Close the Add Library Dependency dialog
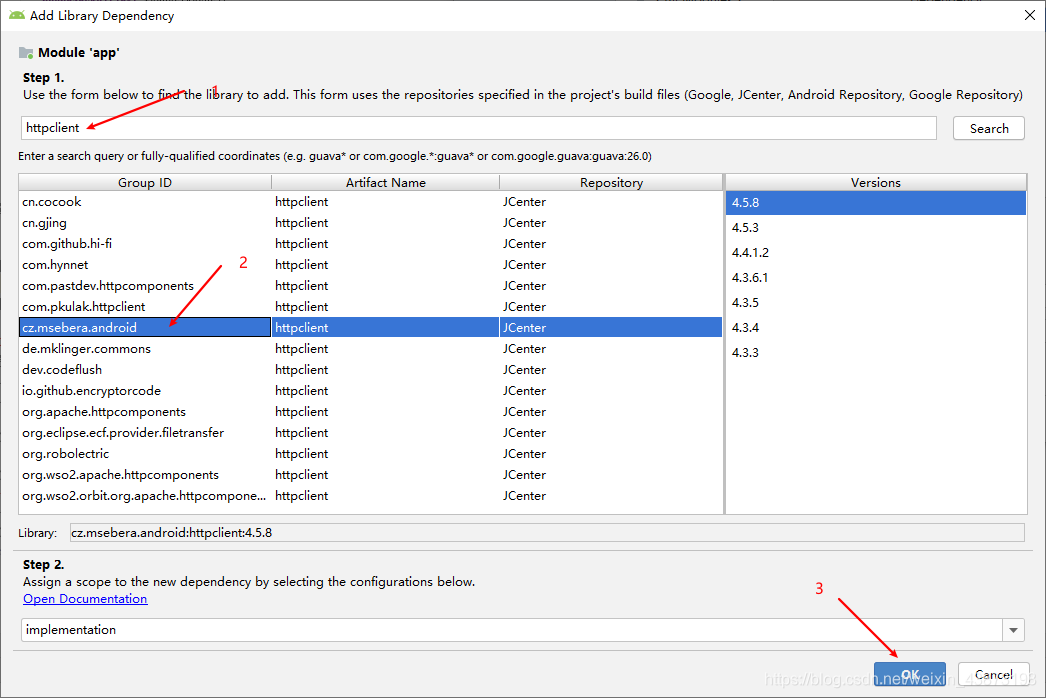This screenshot has width=1046, height=698. [1029, 15]
